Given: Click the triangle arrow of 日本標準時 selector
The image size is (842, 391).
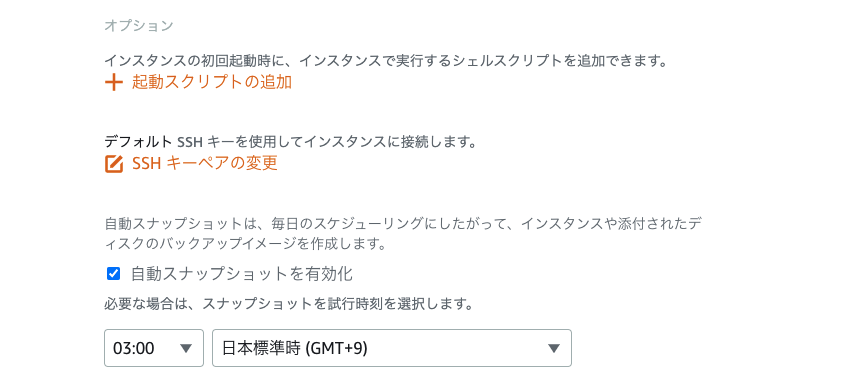Looking at the screenshot, I should (x=554, y=349).
